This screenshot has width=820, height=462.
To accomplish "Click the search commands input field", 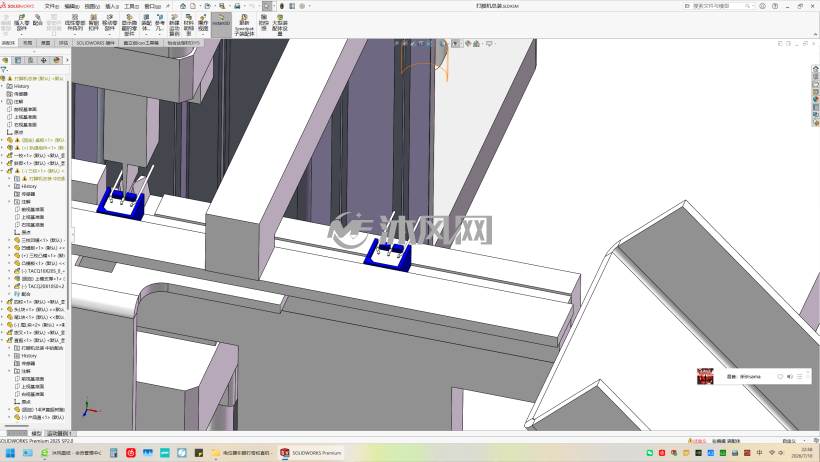I will [721, 6].
